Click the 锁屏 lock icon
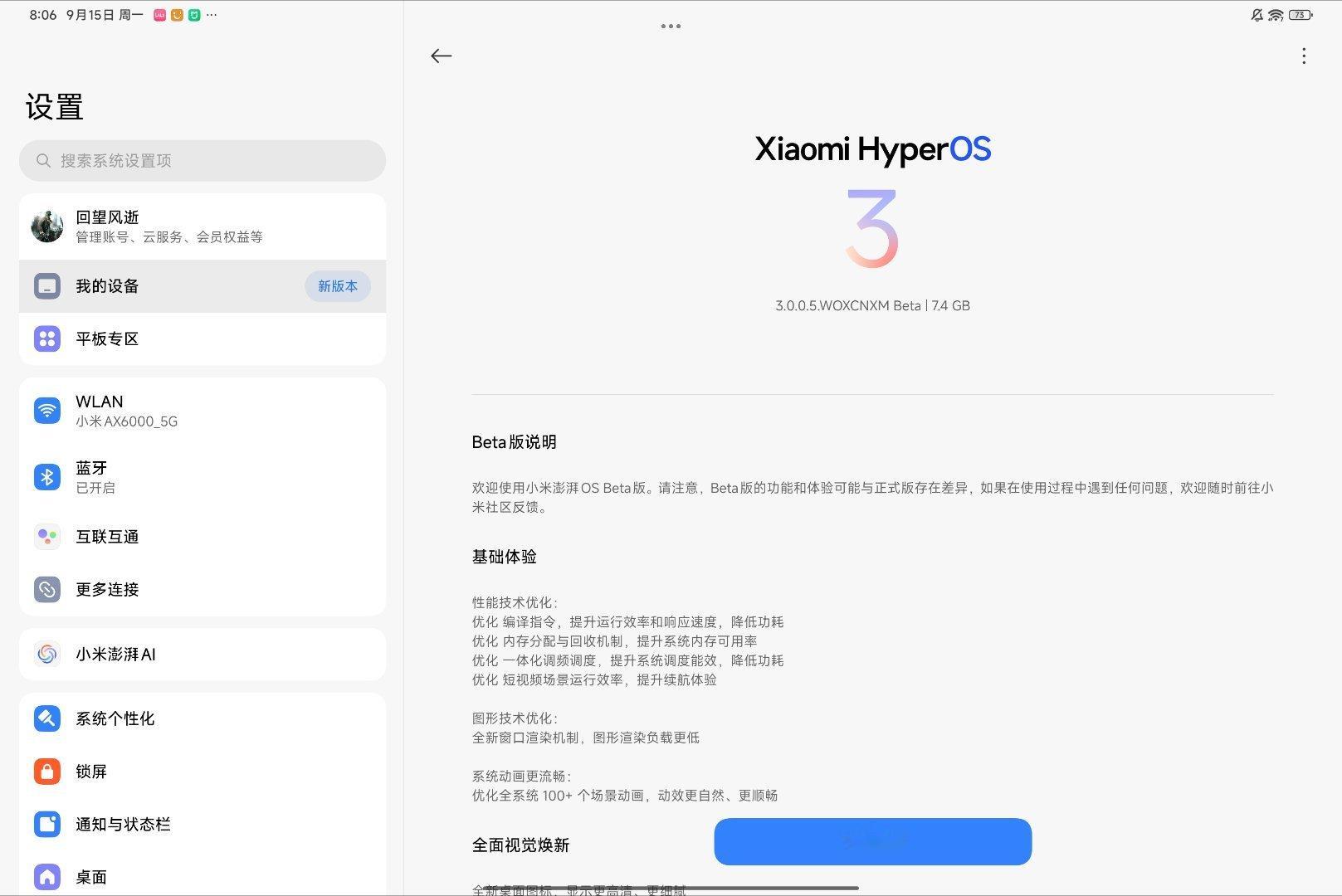The height and width of the screenshot is (896, 1342). coord(47,772)
